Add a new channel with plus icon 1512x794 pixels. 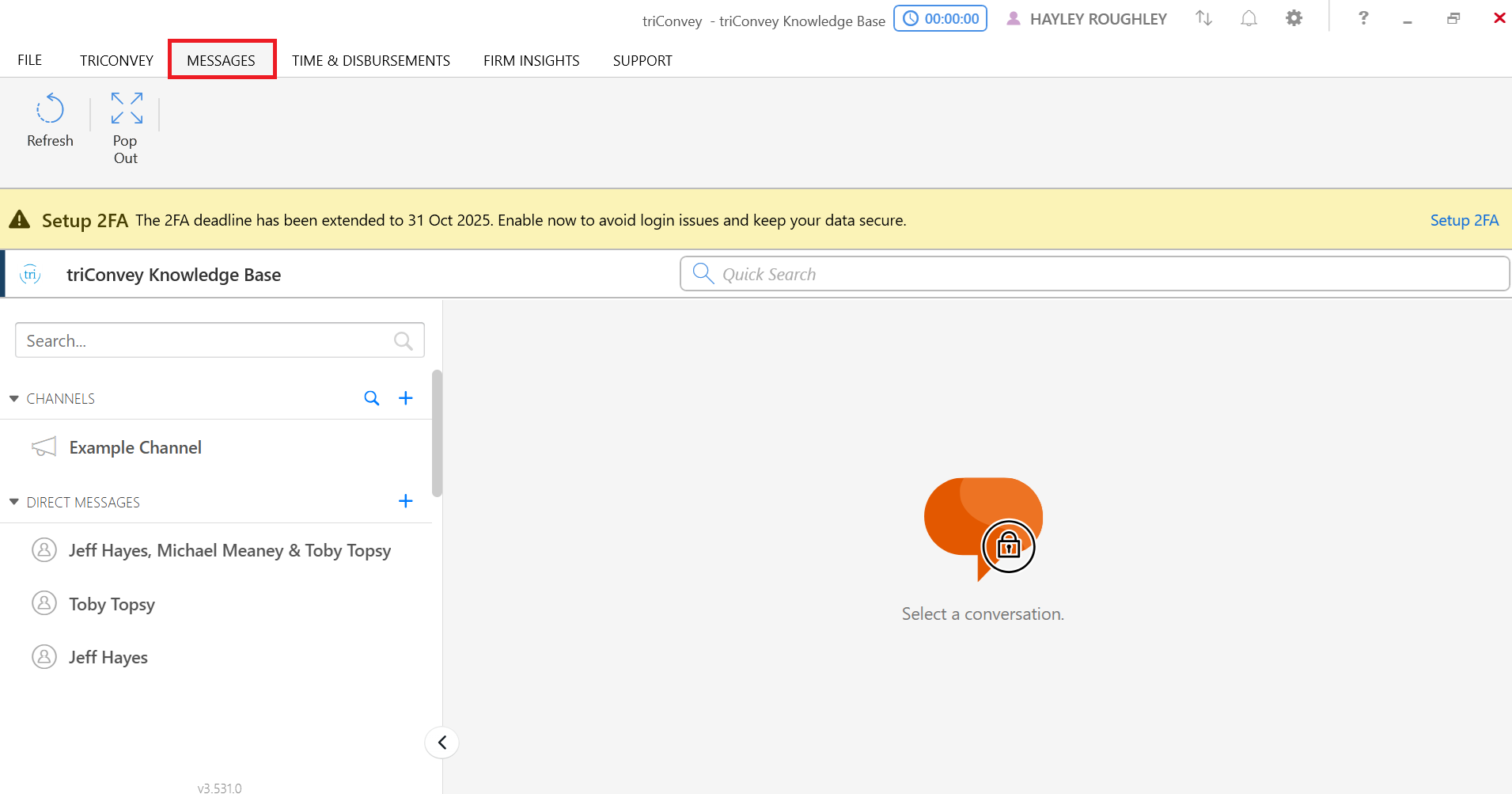tap(406, 398)
